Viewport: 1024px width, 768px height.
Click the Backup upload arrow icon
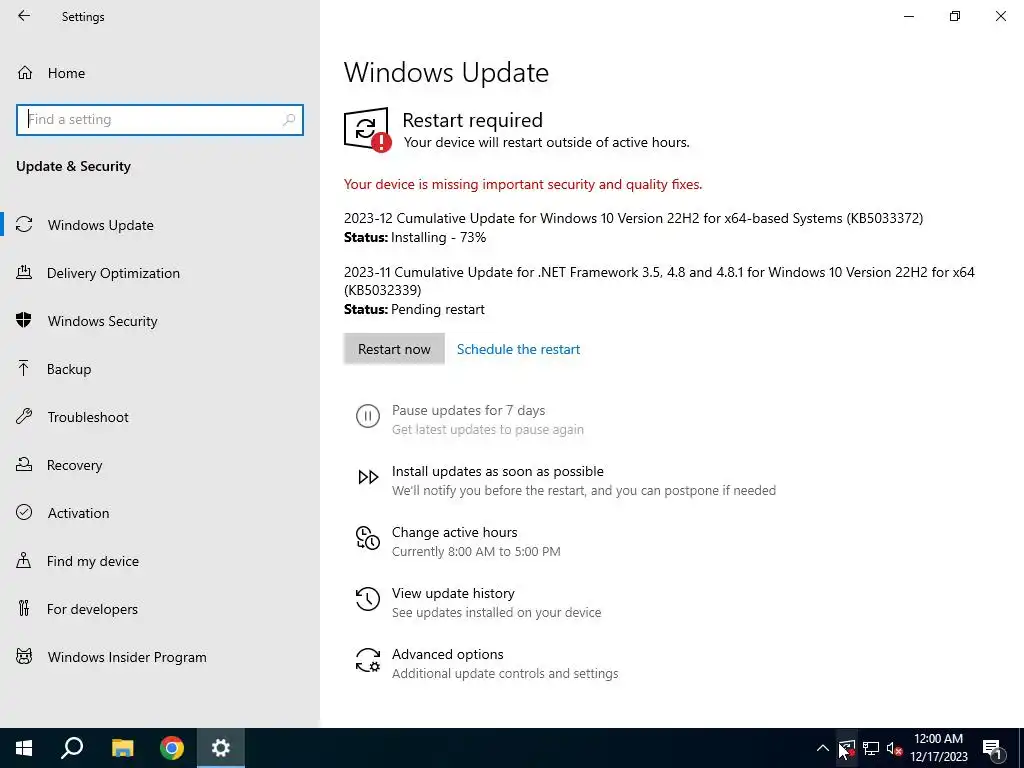(24, 368)
